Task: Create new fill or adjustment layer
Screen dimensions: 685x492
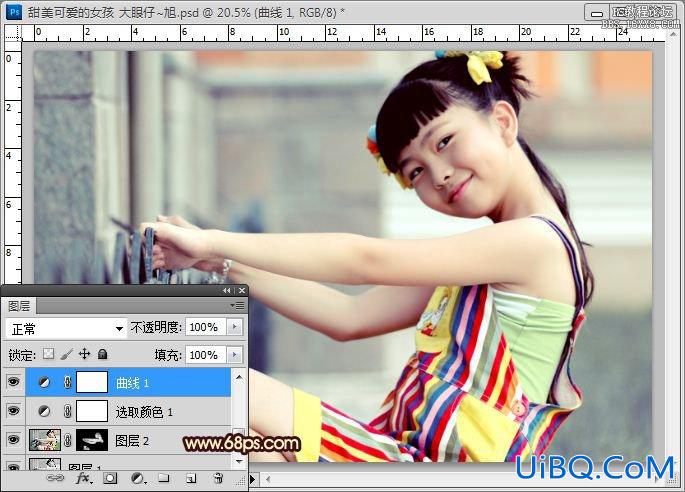Action: coord(138,478)
